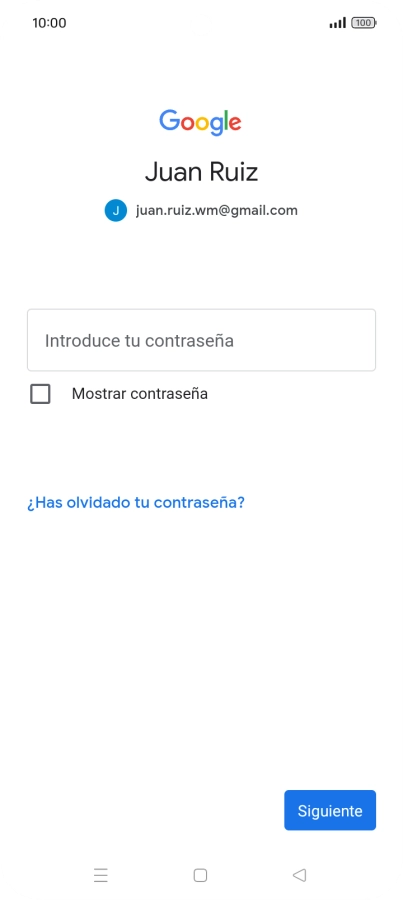
Task: Tap the Juan Ruiz name heading
Action: pyautogui.click(x=202, y=172)
